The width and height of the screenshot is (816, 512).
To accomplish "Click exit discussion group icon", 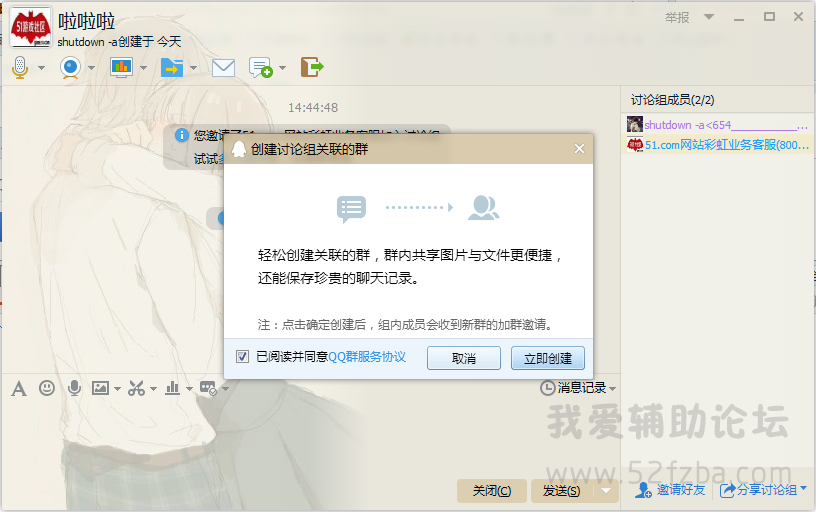I will 312,67.
